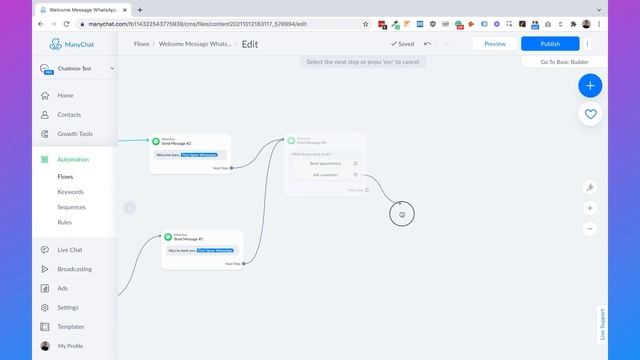
Task: Click the undo arrow icon
Action: tap(427, 44)
